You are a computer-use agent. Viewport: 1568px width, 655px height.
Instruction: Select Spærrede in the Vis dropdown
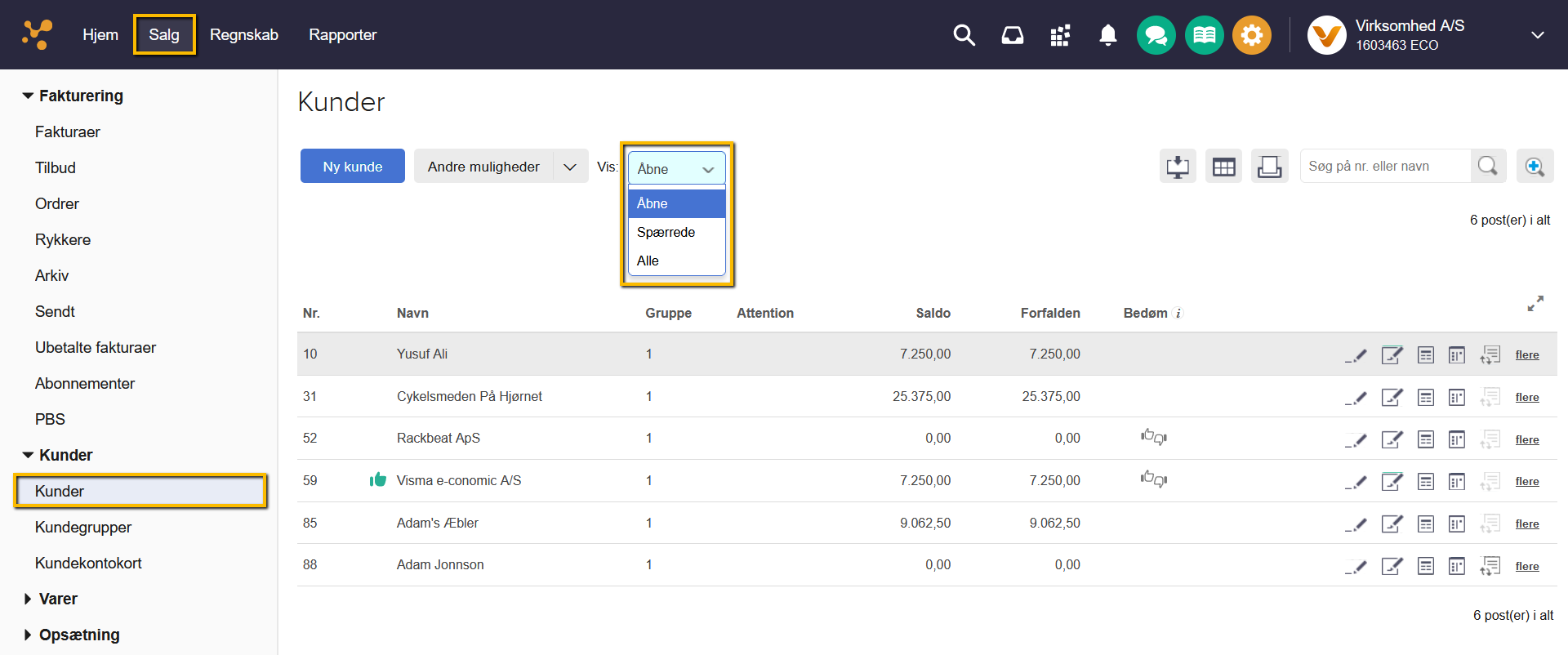click(666, 232)
